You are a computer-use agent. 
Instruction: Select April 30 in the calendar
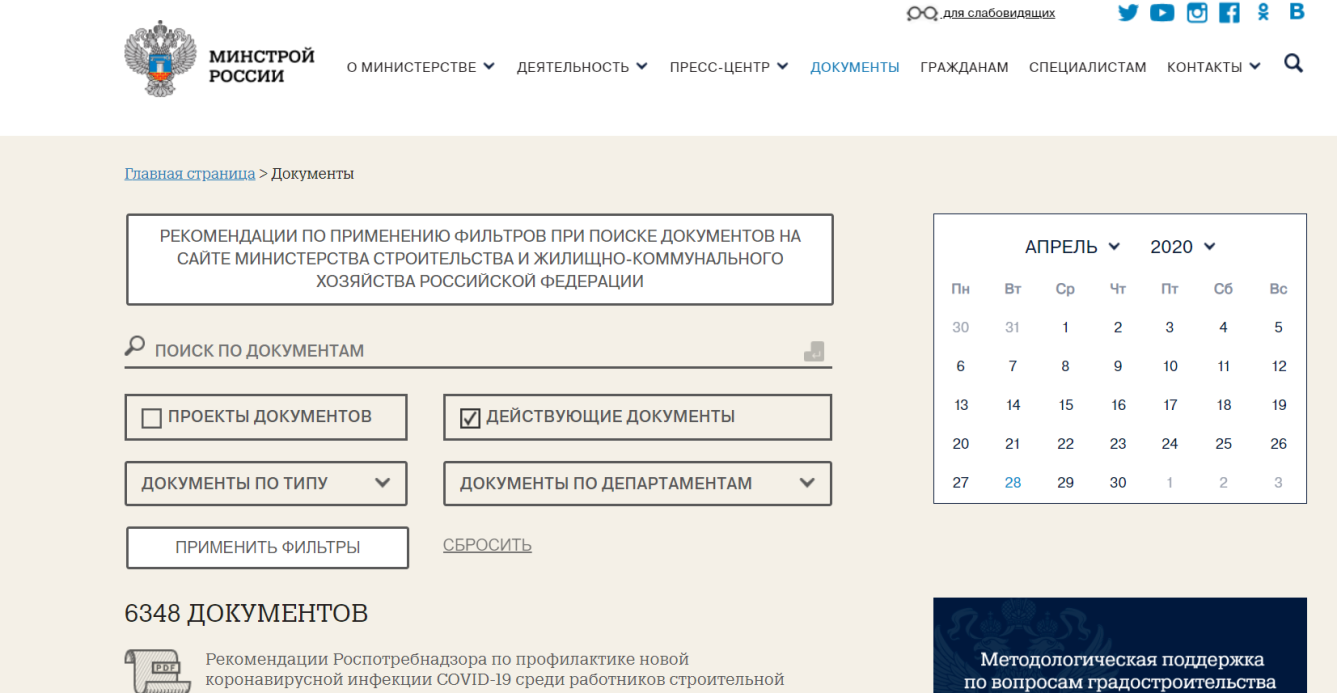[1118, 482]
